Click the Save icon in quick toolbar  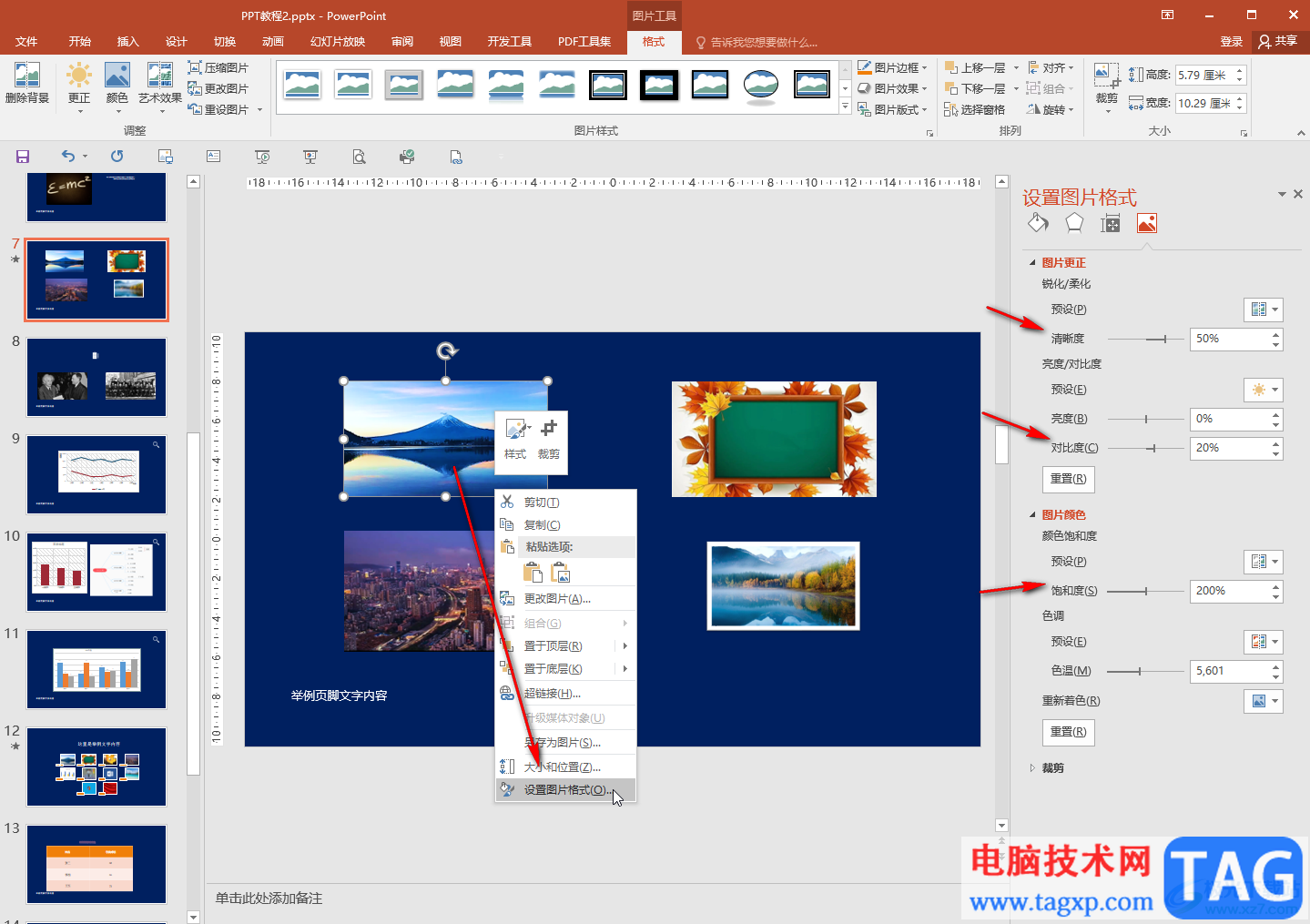(x=23, y=157)
